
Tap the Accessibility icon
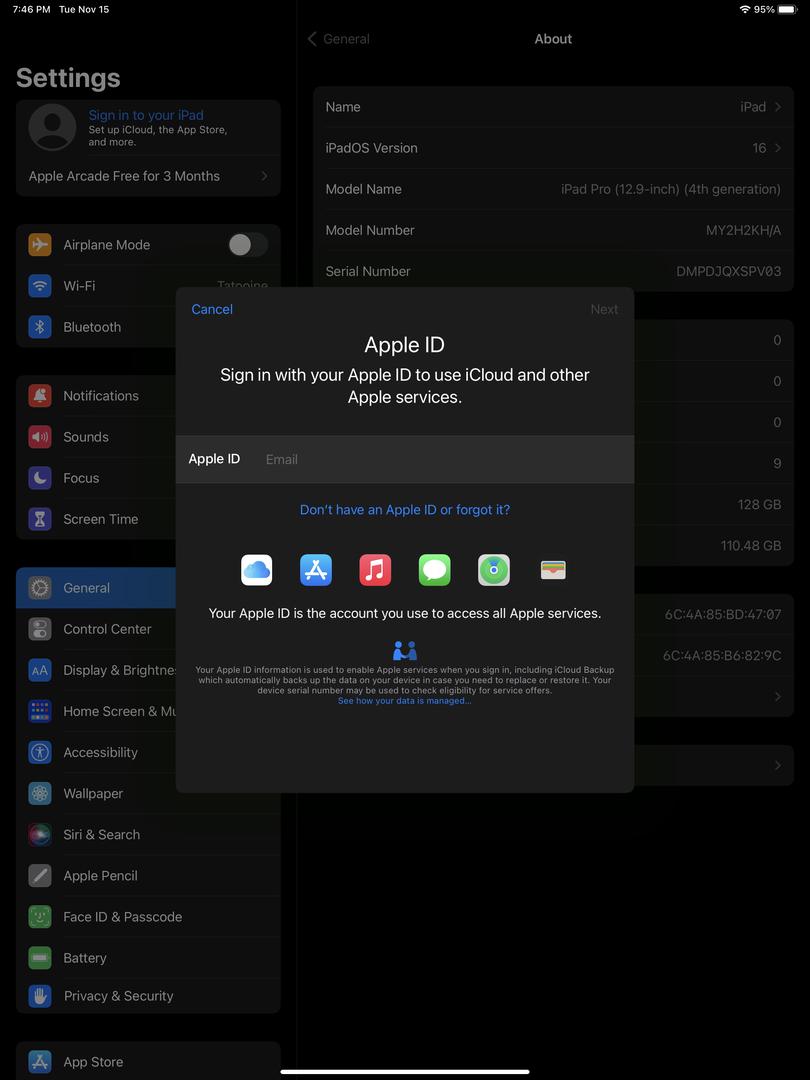click(x=40, y=752)
